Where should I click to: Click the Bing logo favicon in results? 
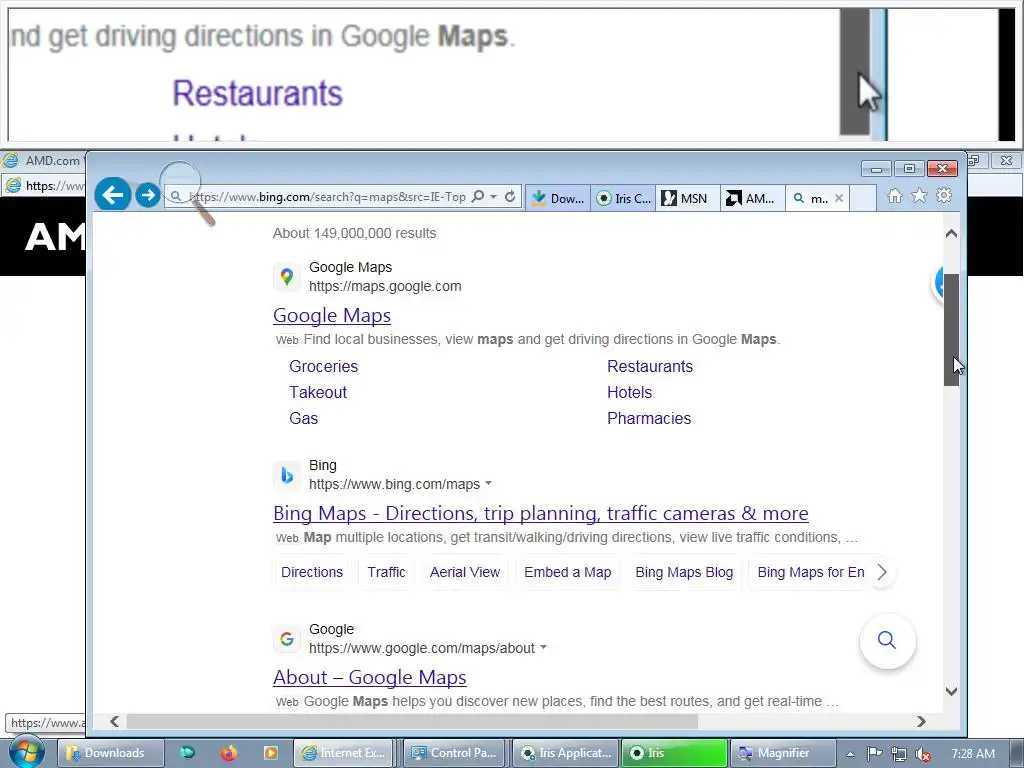(287, 475)
